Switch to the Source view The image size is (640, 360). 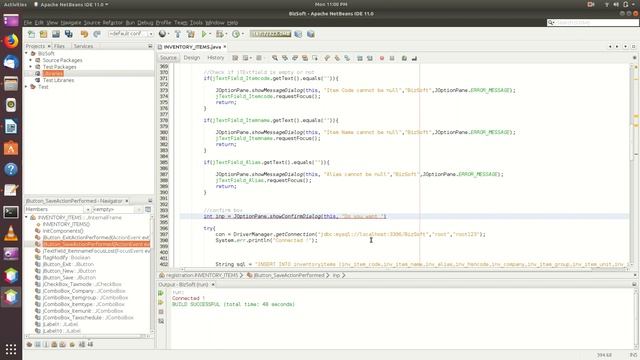pos(168,58)
